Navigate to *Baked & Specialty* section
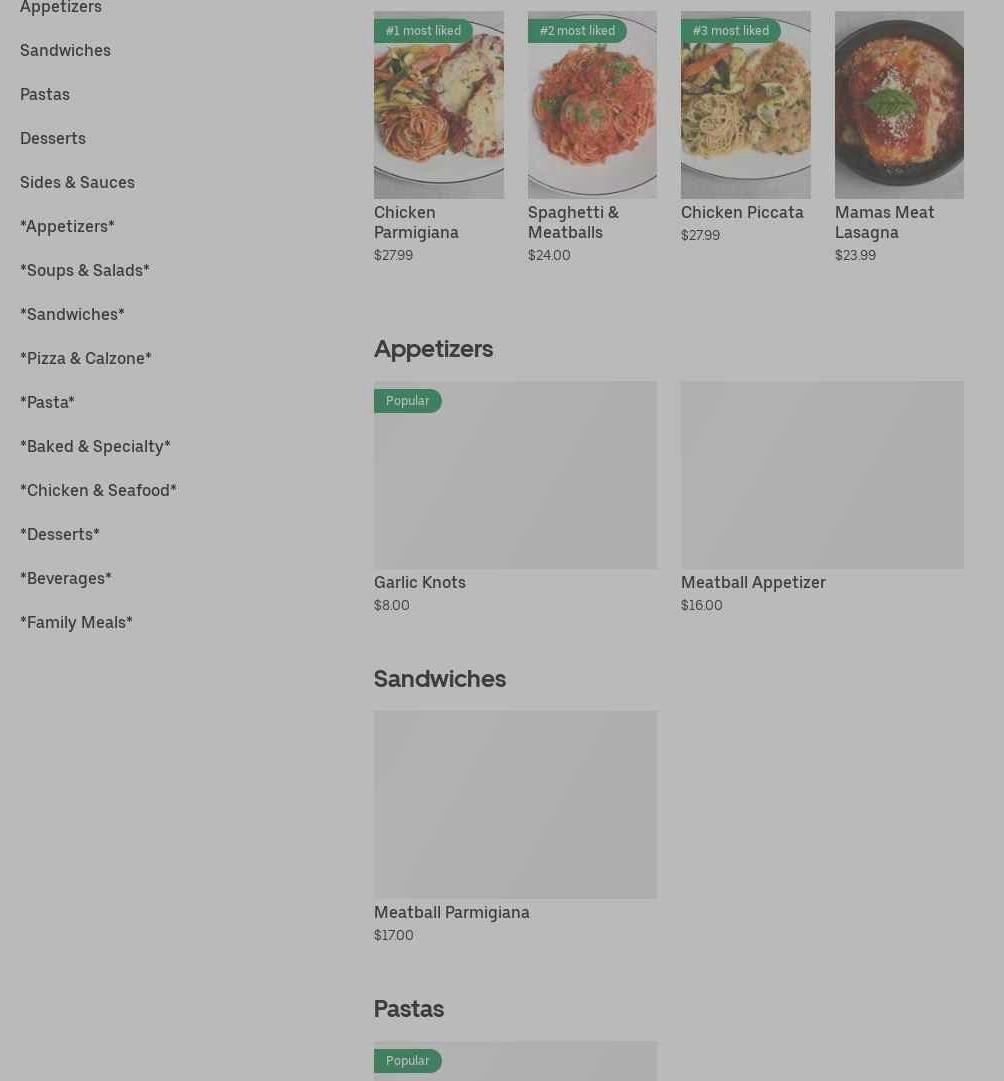Screen dimensions: 1004x1081 [95, 447]
